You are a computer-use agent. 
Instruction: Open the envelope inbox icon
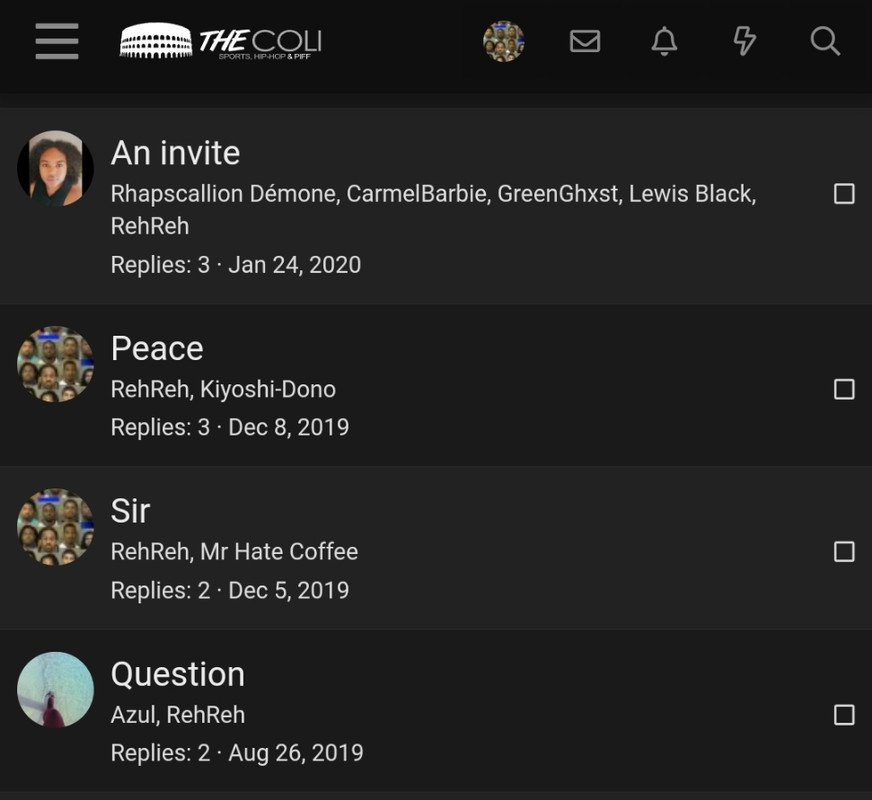coord(585,41)
